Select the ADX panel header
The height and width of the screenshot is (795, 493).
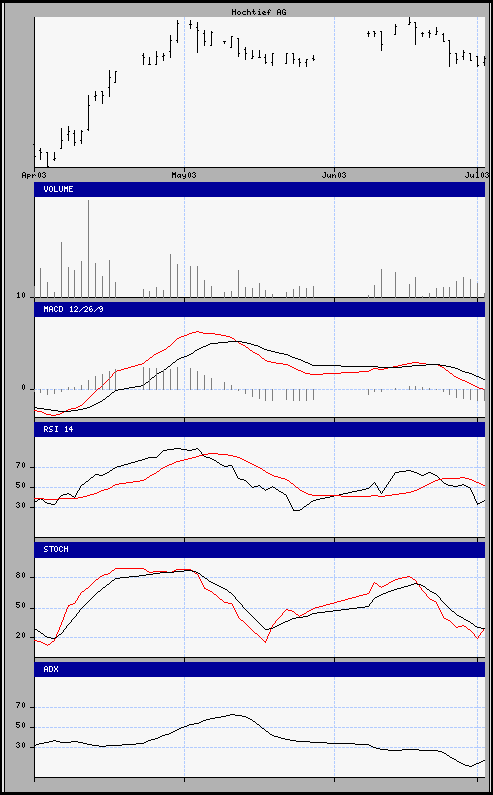click(x=260, y=669)
